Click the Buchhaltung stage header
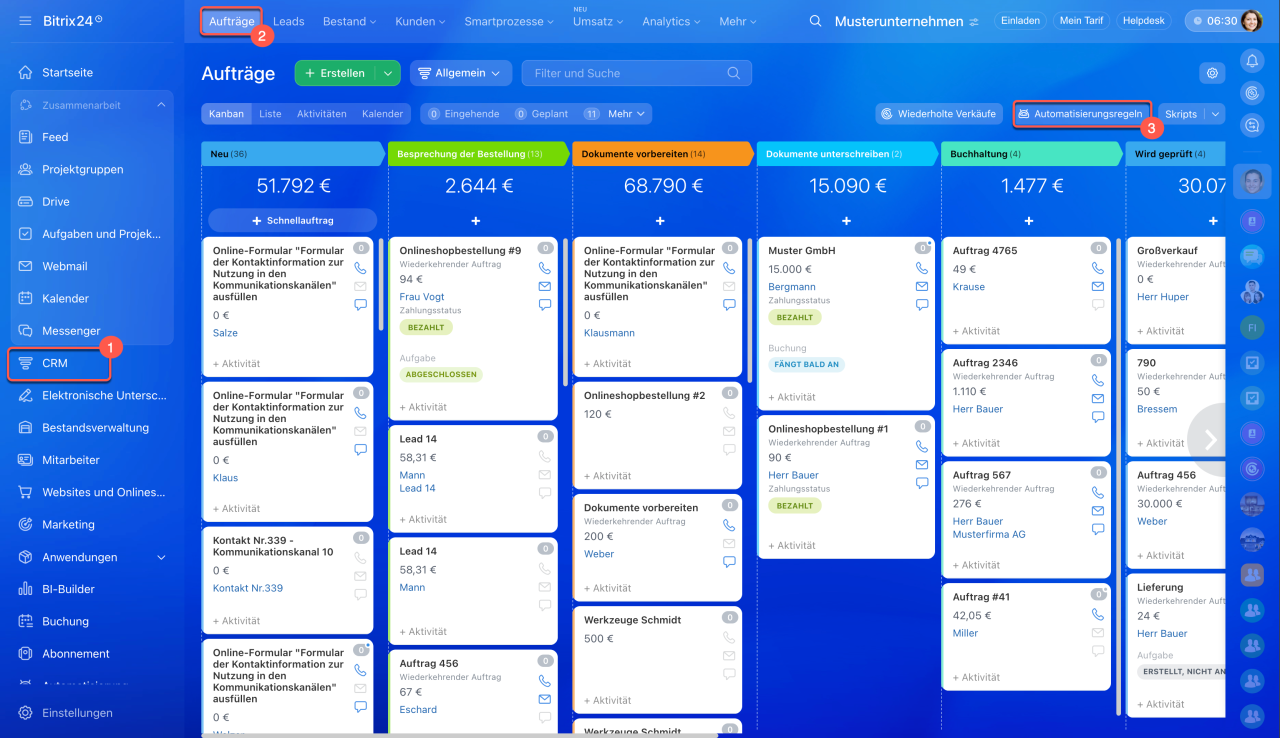 1032,154
